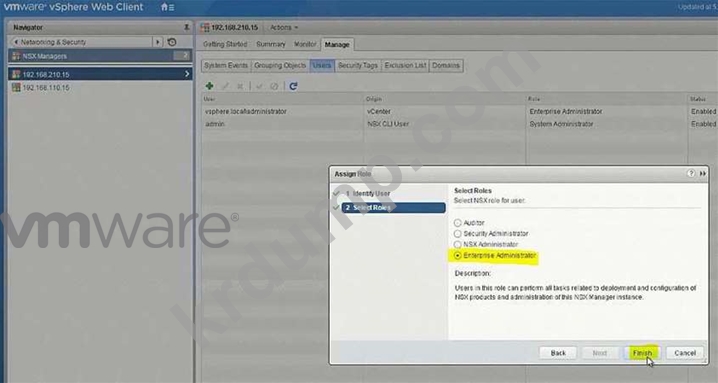Image resolution: width=718 pixels, height=383 pixels.
Task: Select the Security Administrator role
Action: pos(457,234)
